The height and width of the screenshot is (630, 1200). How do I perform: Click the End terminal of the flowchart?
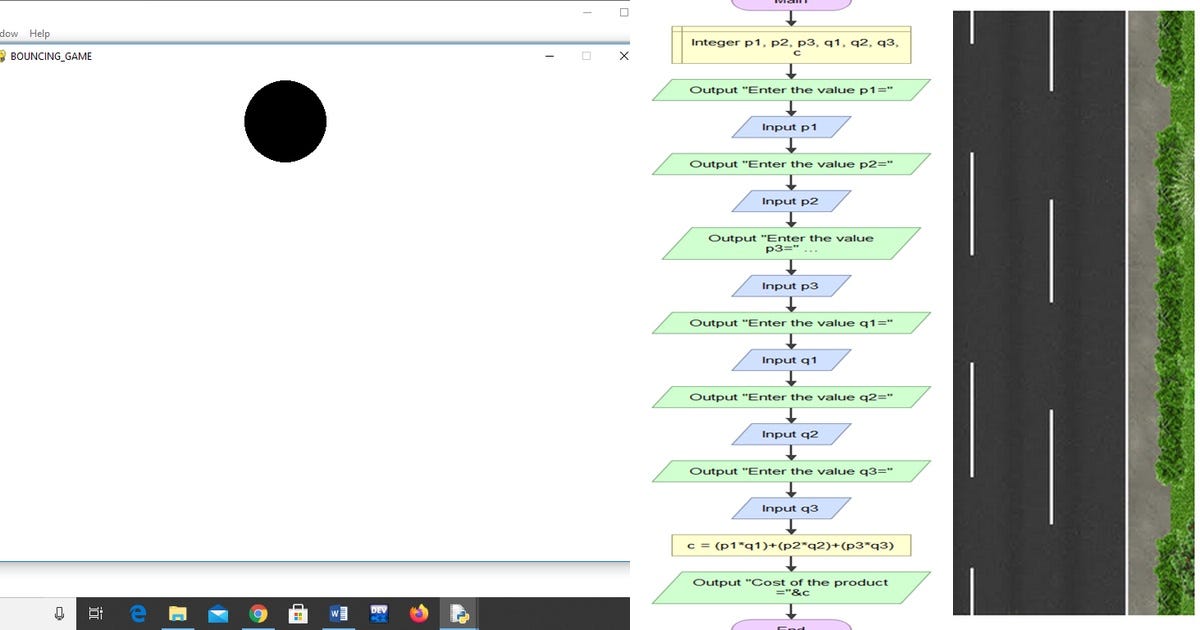point(792,626)
